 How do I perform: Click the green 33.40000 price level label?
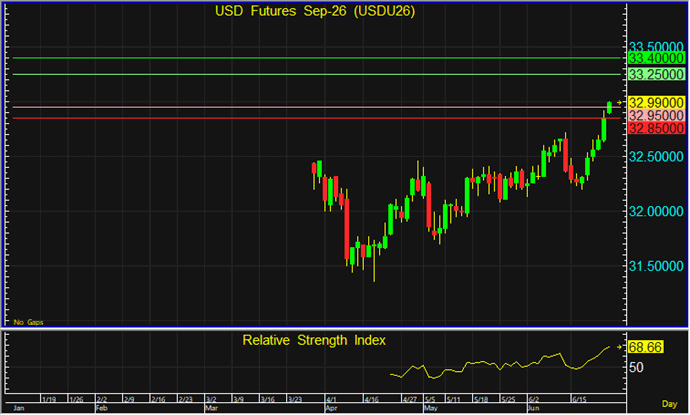[x=656, y=58]
